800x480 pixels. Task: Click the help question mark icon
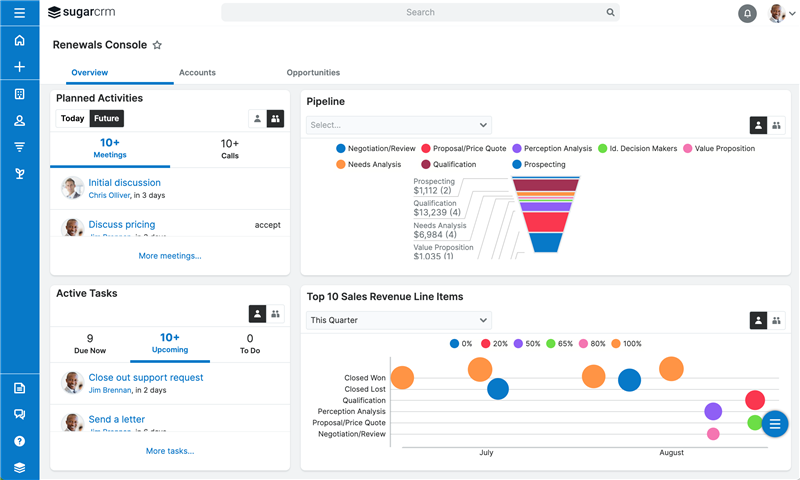(x=19, y=441)
